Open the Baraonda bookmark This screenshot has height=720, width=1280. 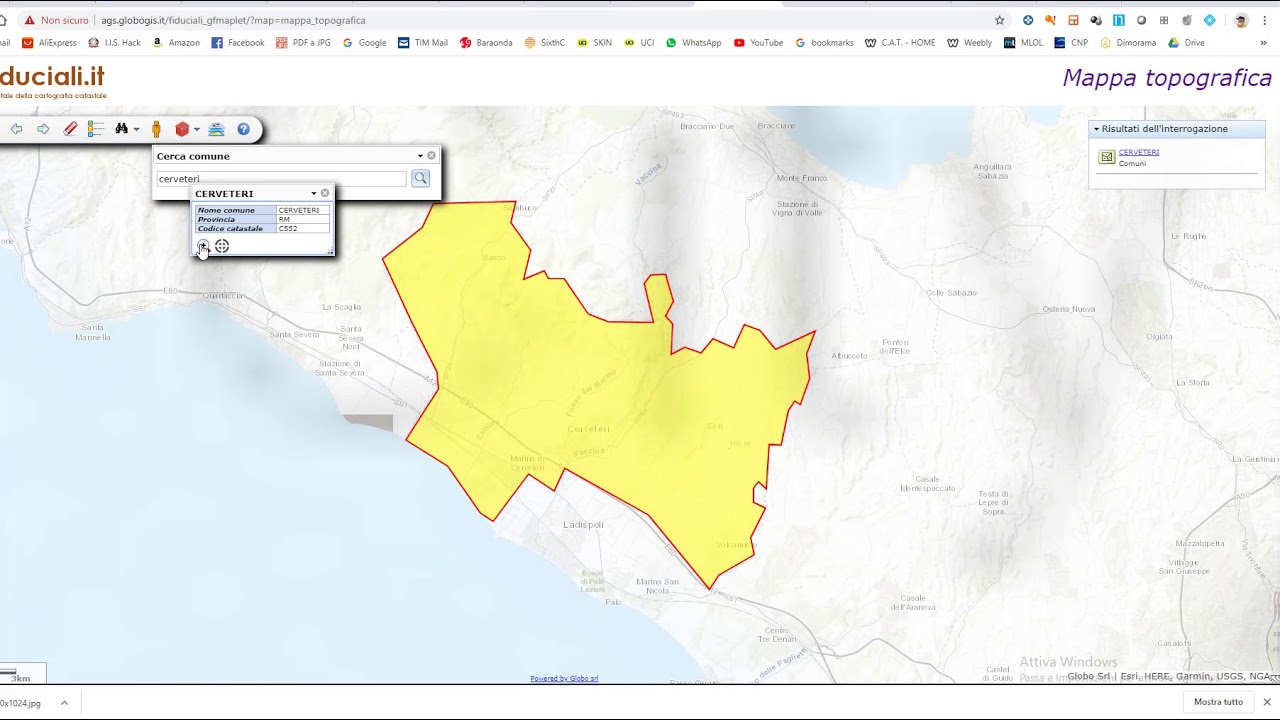[486, 43]
